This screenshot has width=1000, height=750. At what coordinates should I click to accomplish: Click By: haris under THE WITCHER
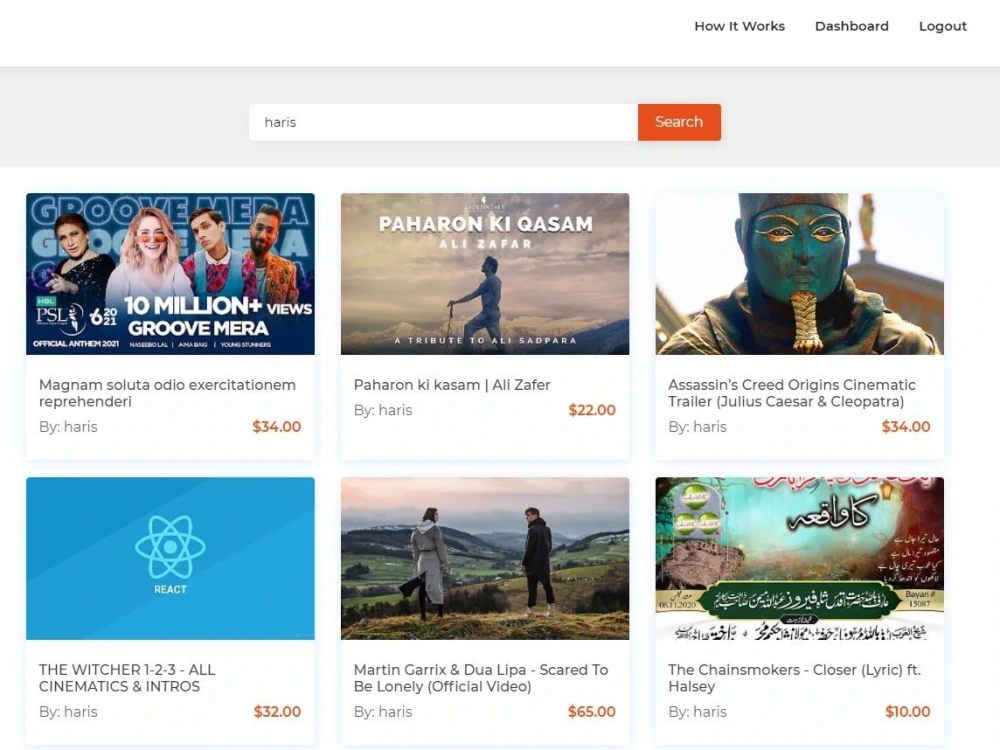click(68, 712)
